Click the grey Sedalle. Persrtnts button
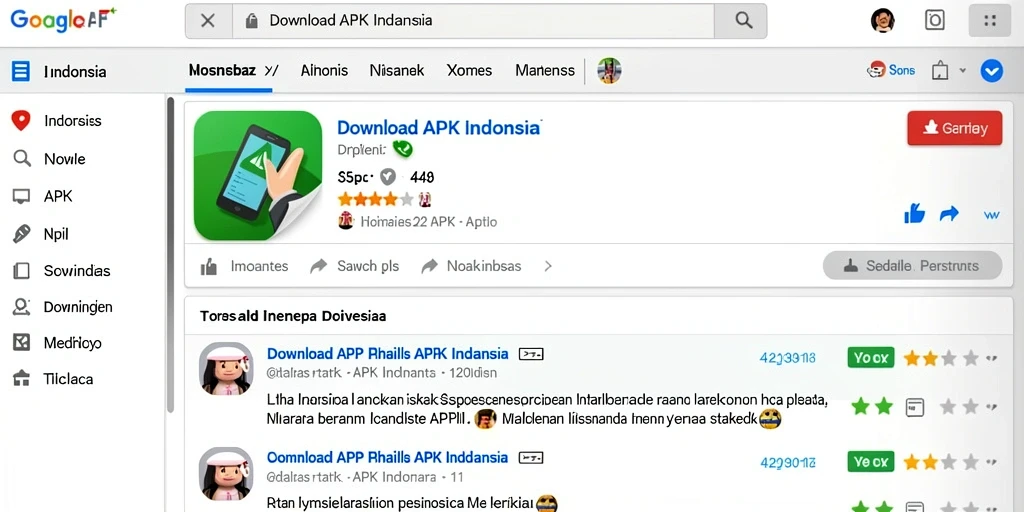This screenshot has height=512, width=1024. tap(912, 266)
